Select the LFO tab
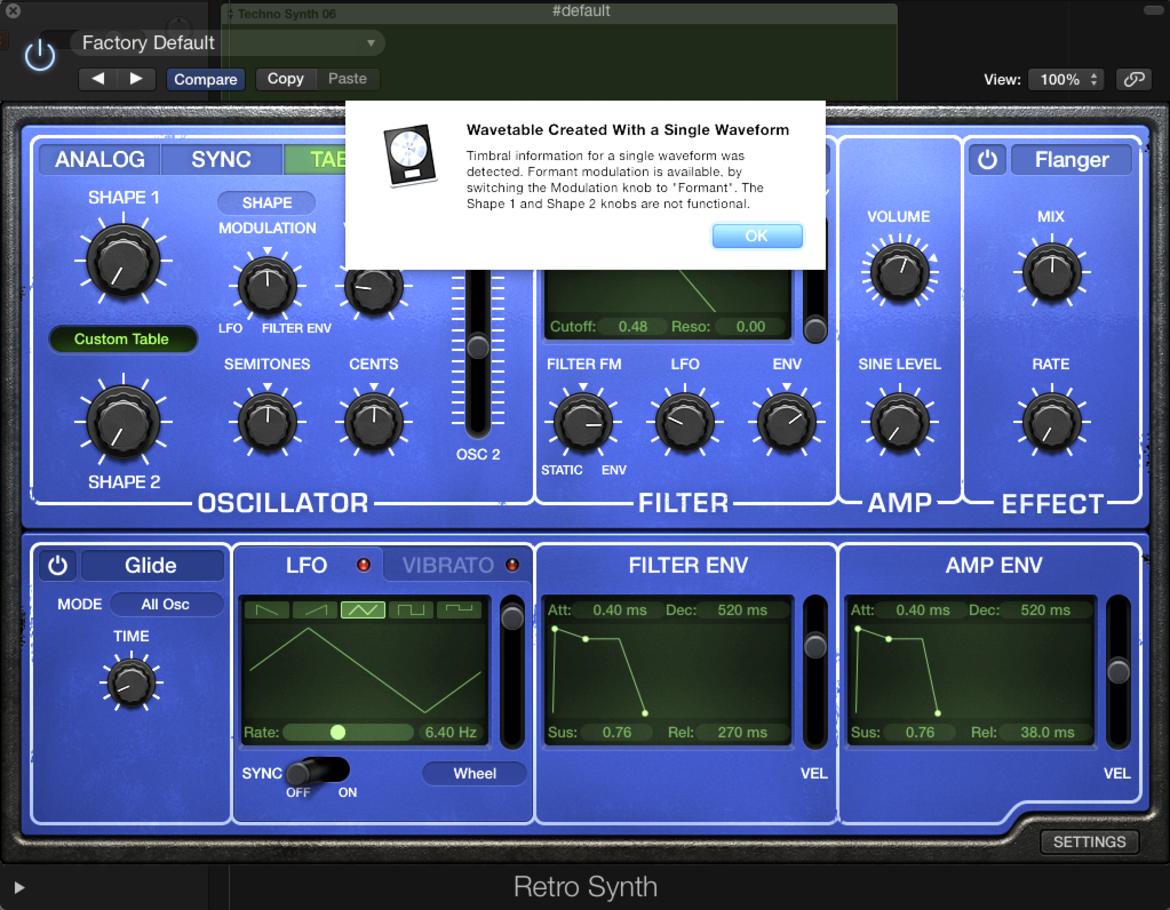1170x910 pixels. tap(307, 565)
